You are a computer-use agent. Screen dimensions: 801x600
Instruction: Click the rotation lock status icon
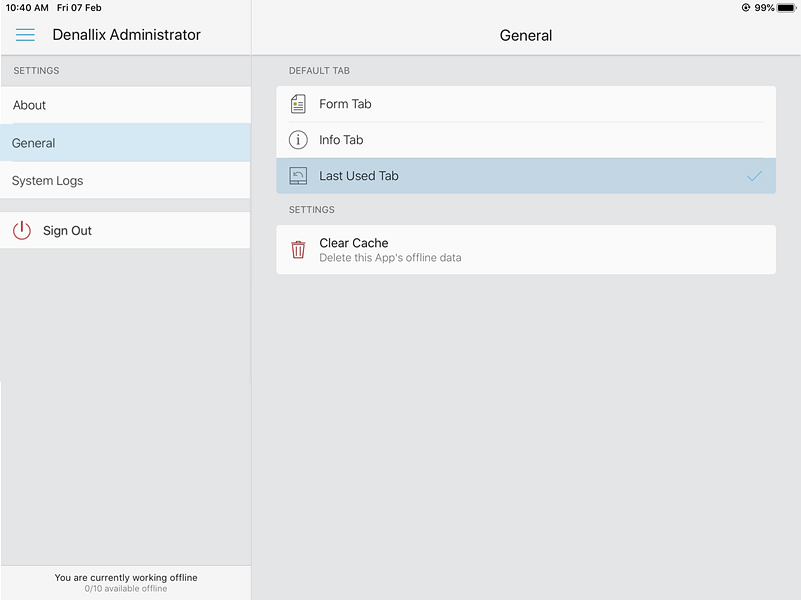[746, 8]
